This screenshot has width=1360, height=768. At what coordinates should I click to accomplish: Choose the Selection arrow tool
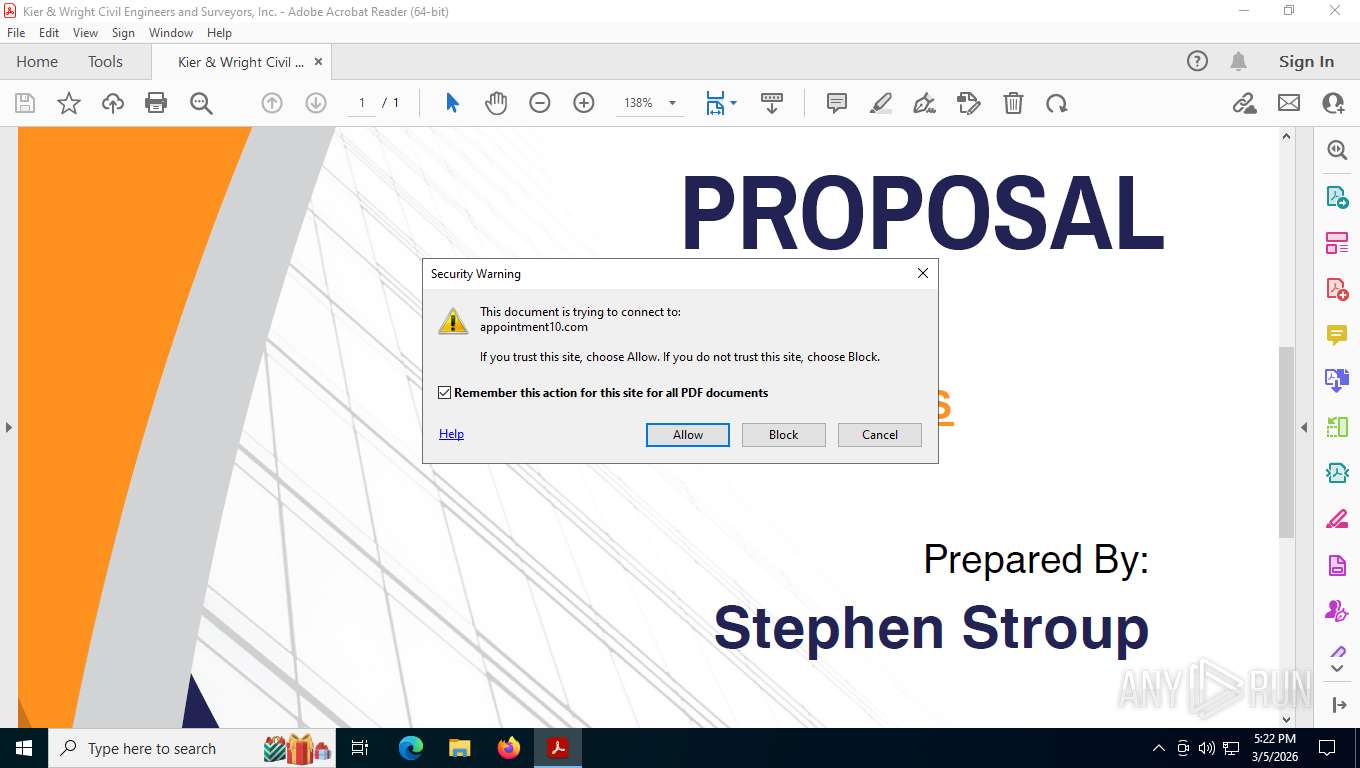(452, 103)
